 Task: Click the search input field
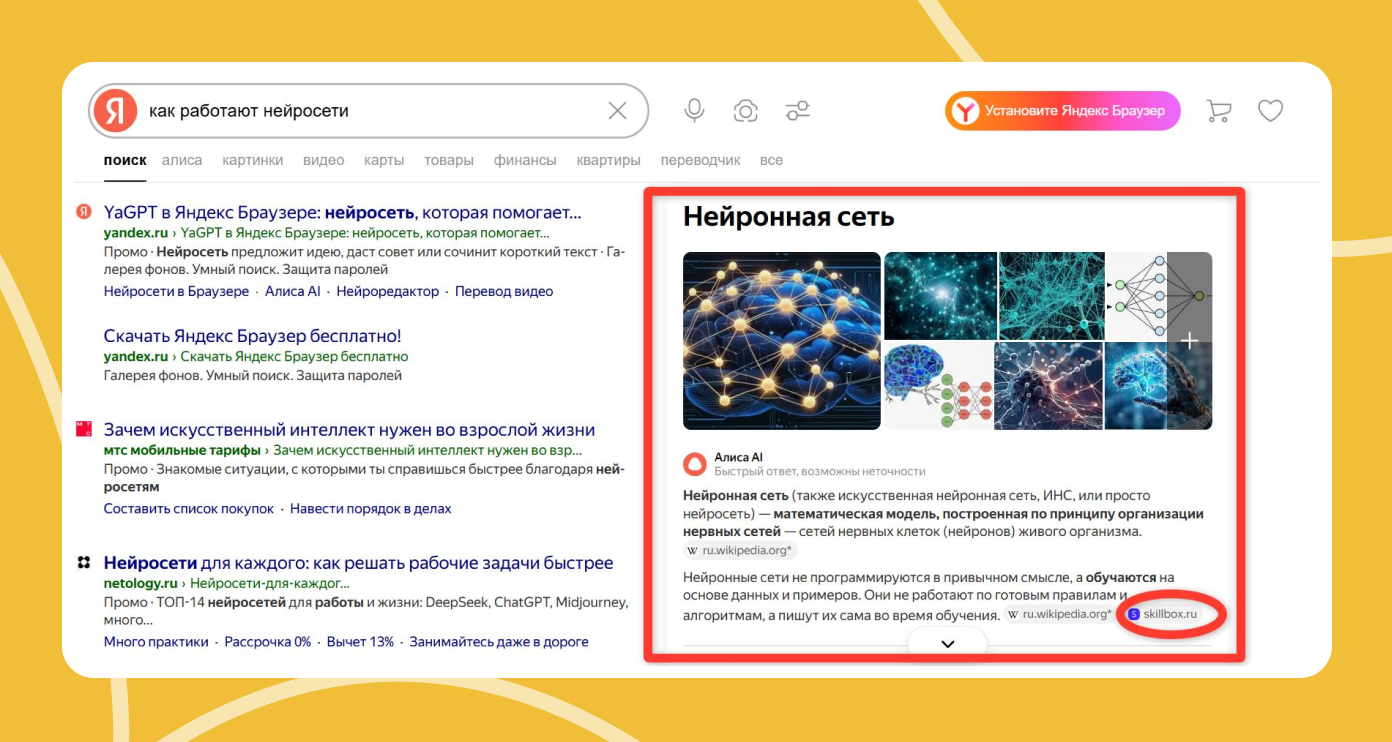pos(370,111)
